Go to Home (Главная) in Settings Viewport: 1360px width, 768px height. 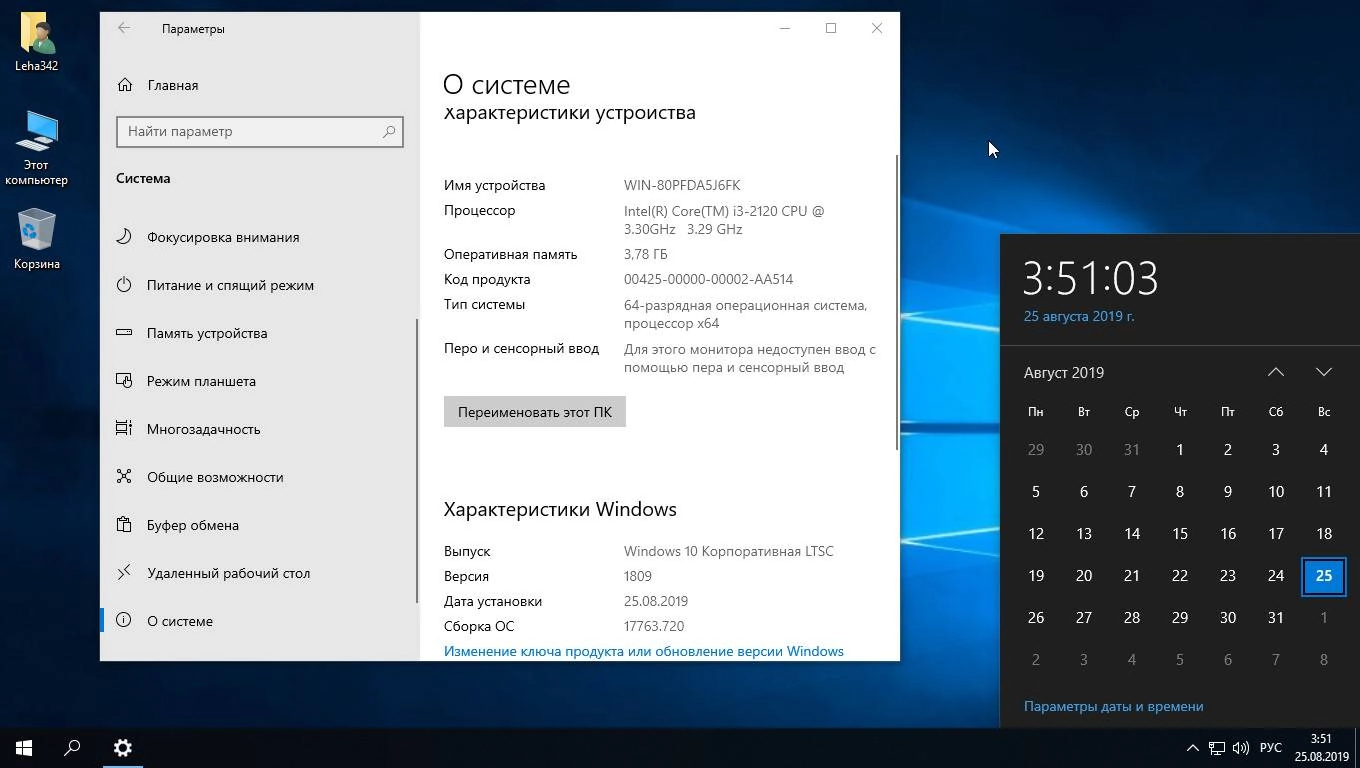[158, 85]
